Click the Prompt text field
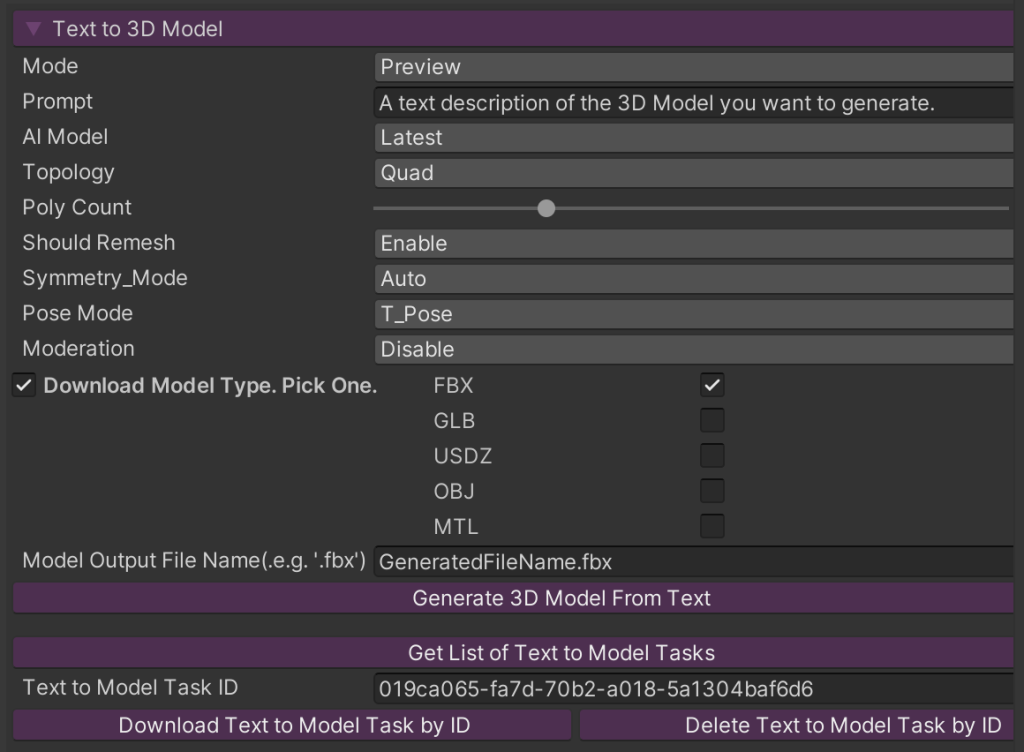Image resolution: width=1024 pixels, height=752 pixels. tap(694, 102)
